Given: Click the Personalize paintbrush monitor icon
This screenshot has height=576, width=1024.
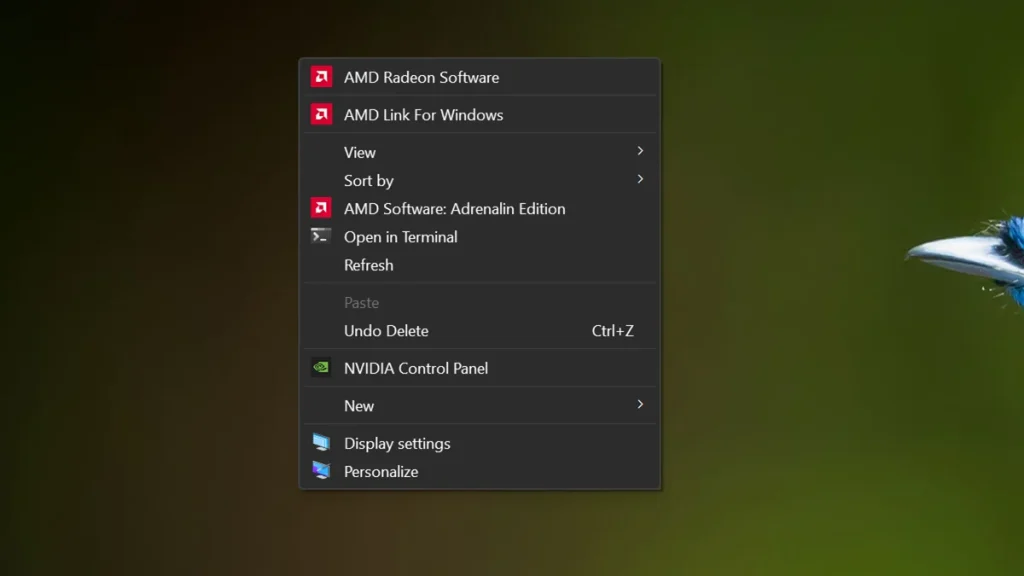Looking at the screenshot, I should click(321, 470).
